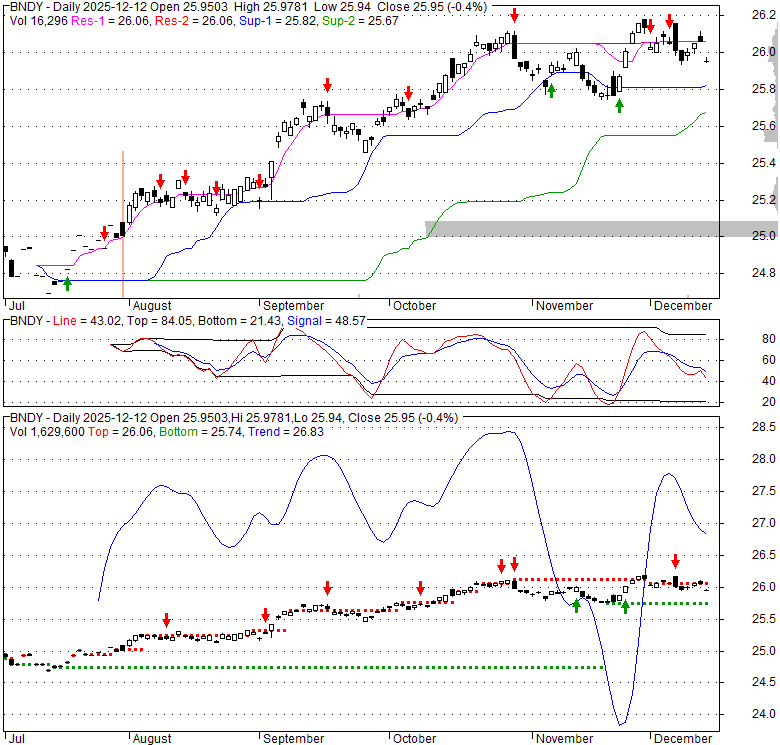Click the leftmost green arrow in November, bottom chart

point(577,605)
